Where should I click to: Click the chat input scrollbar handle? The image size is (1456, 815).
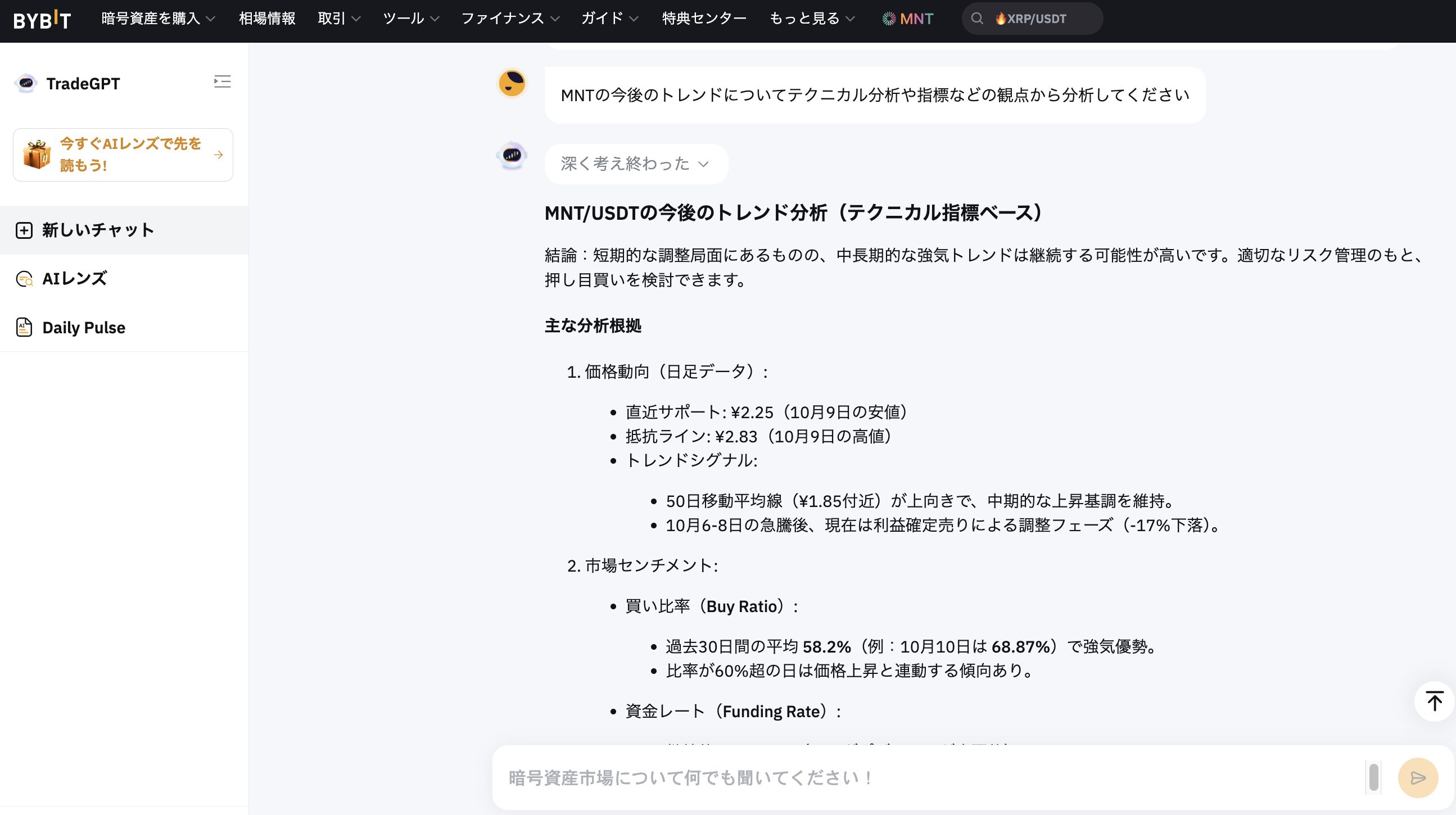point(1373,777)
